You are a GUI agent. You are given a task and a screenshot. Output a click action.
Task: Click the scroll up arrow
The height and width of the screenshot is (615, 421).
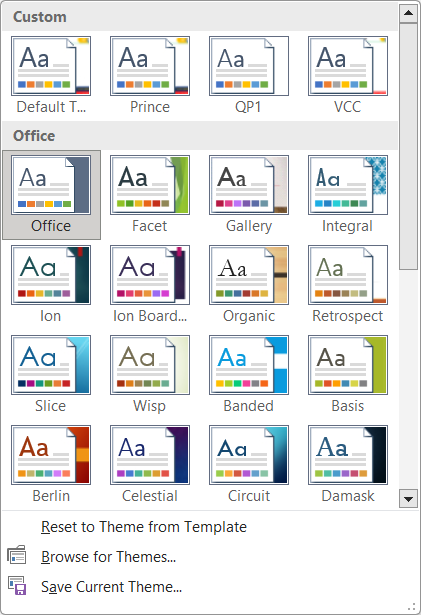point(408,13)
